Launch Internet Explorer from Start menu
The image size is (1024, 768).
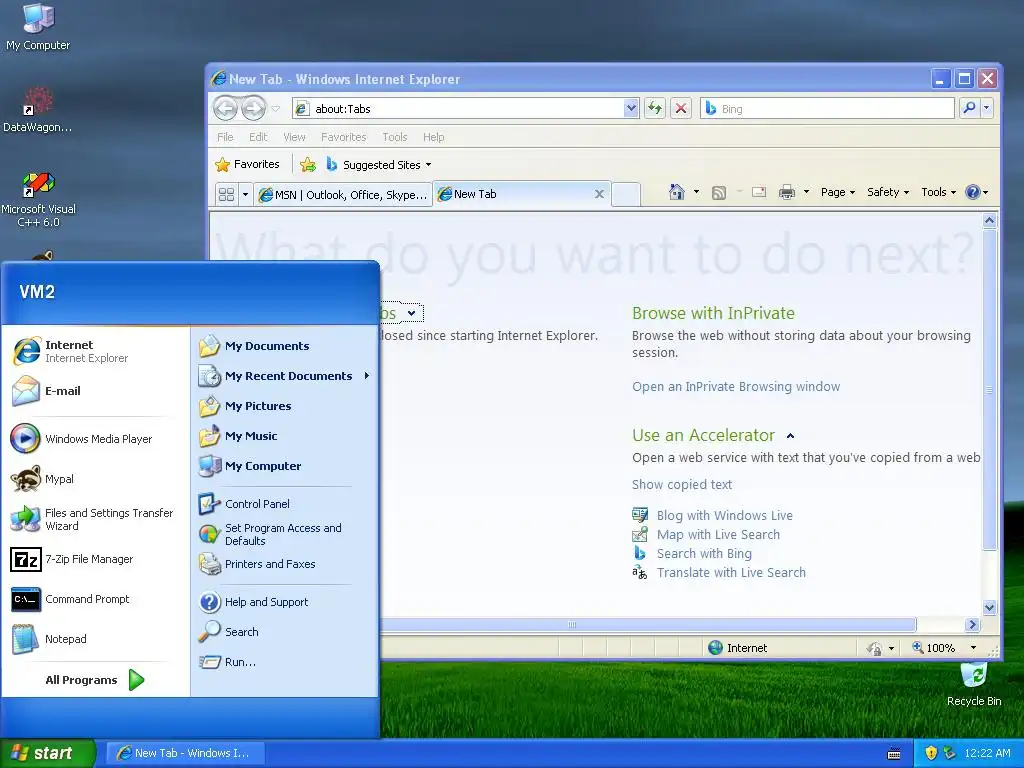click(x=95, y=351)
